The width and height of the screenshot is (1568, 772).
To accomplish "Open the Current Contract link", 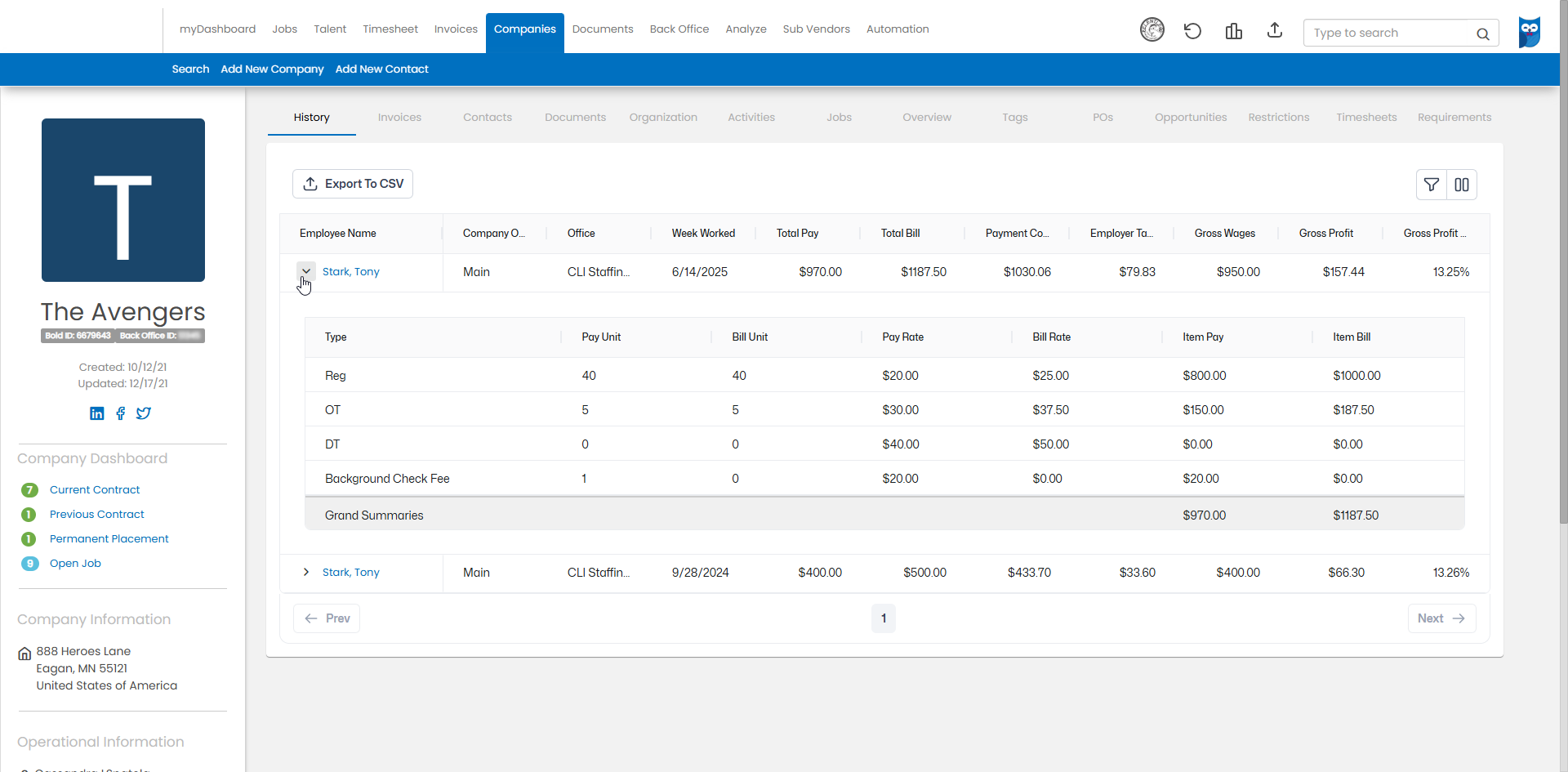I will 95,489.
